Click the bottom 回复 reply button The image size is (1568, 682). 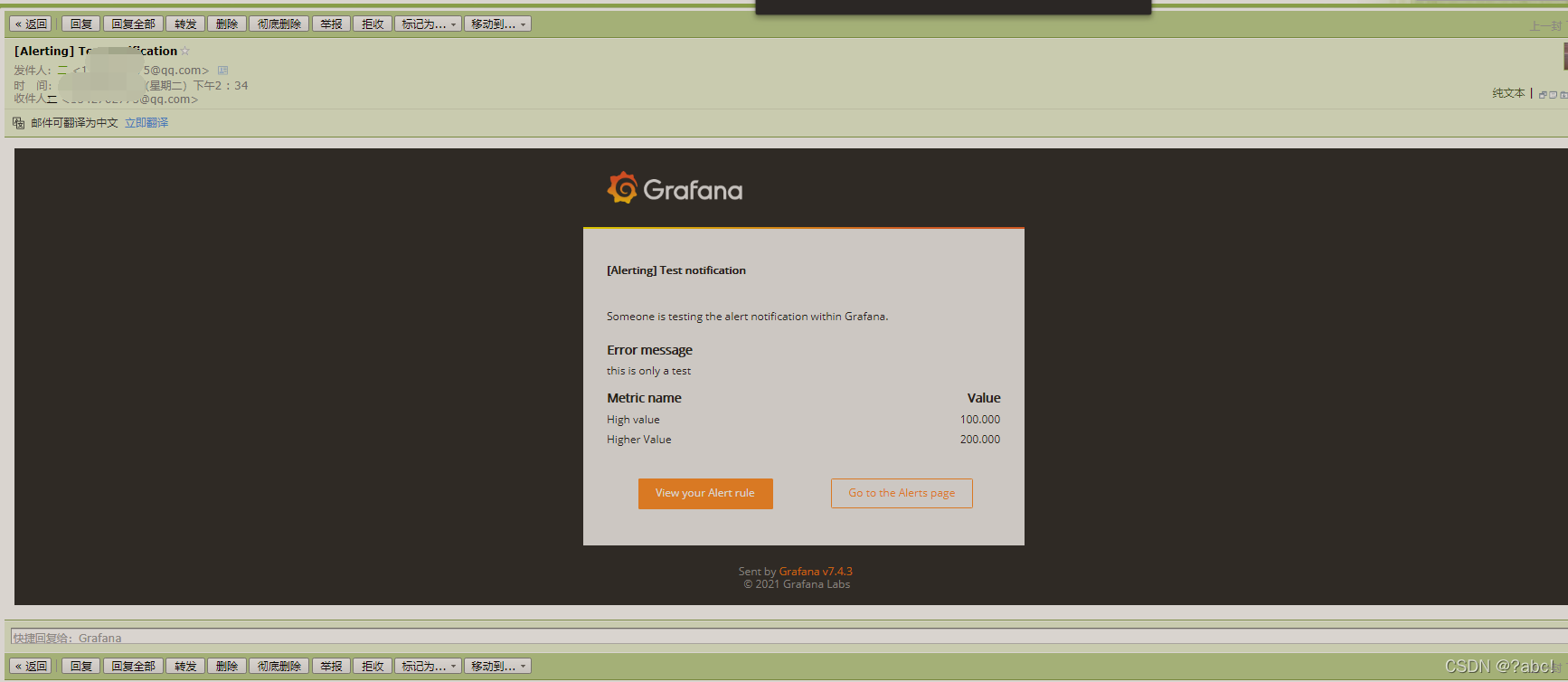coord(80,667)
